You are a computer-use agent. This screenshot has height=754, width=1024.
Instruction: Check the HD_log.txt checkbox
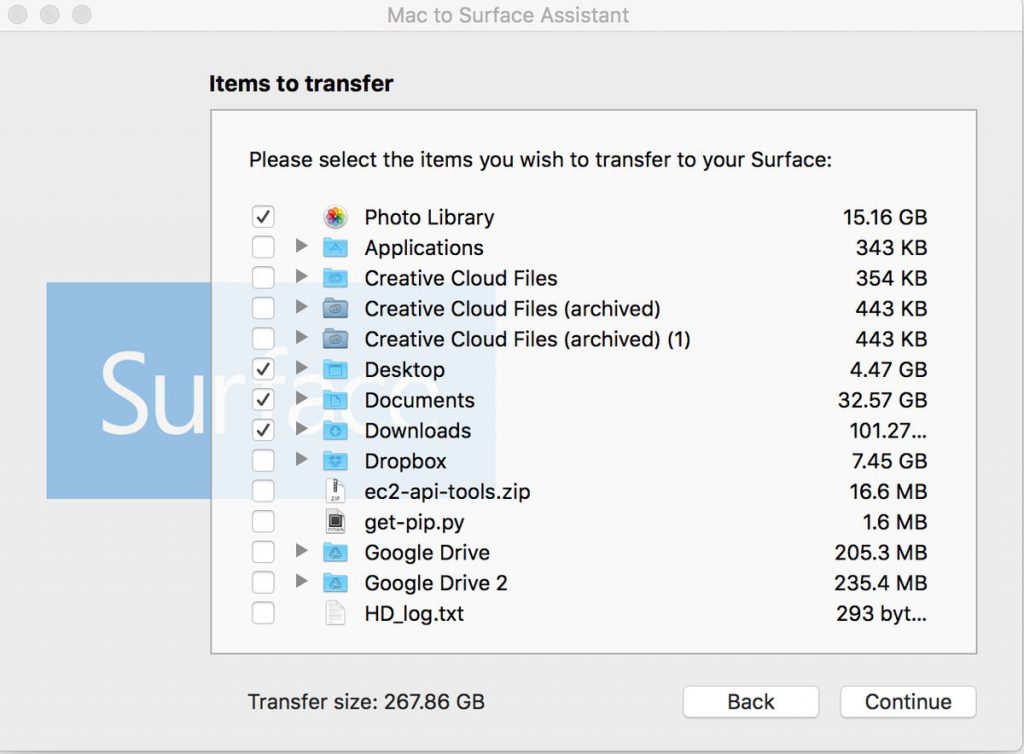[x=263, y=613]
